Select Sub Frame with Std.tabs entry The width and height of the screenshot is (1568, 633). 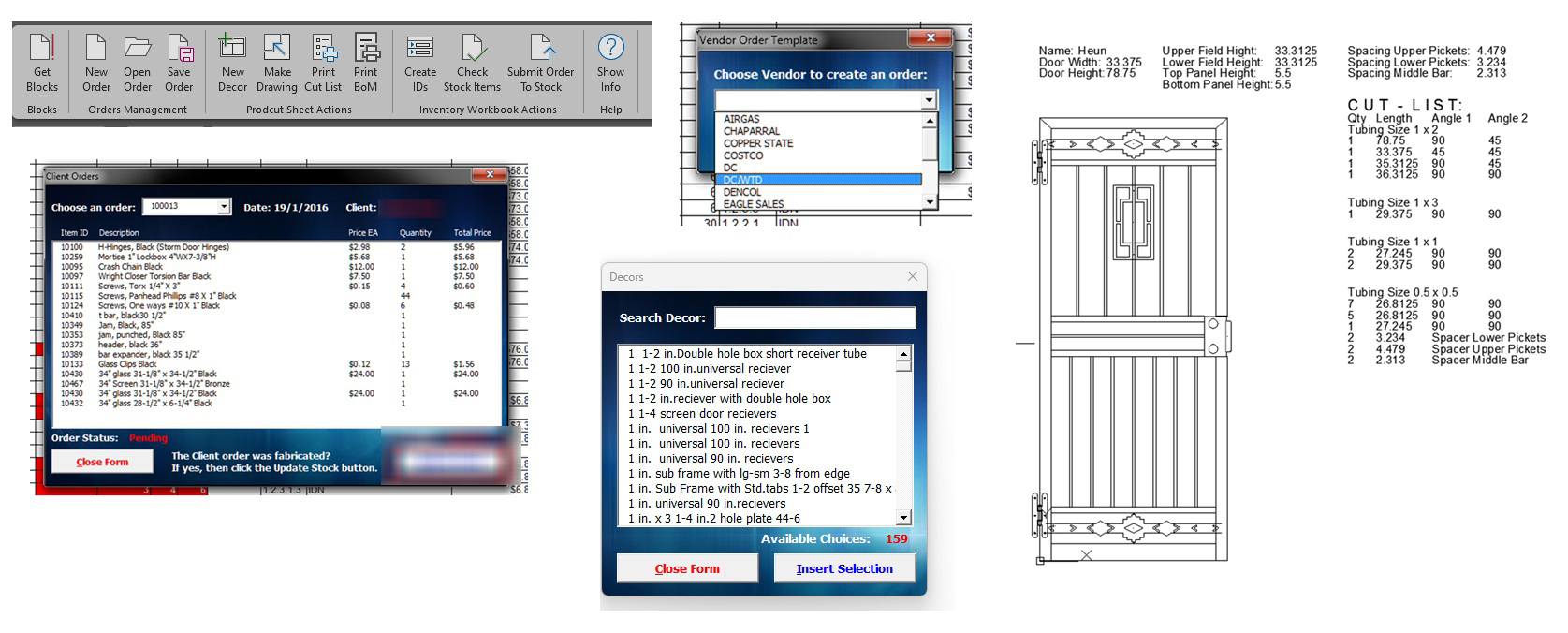pos(756,489)
